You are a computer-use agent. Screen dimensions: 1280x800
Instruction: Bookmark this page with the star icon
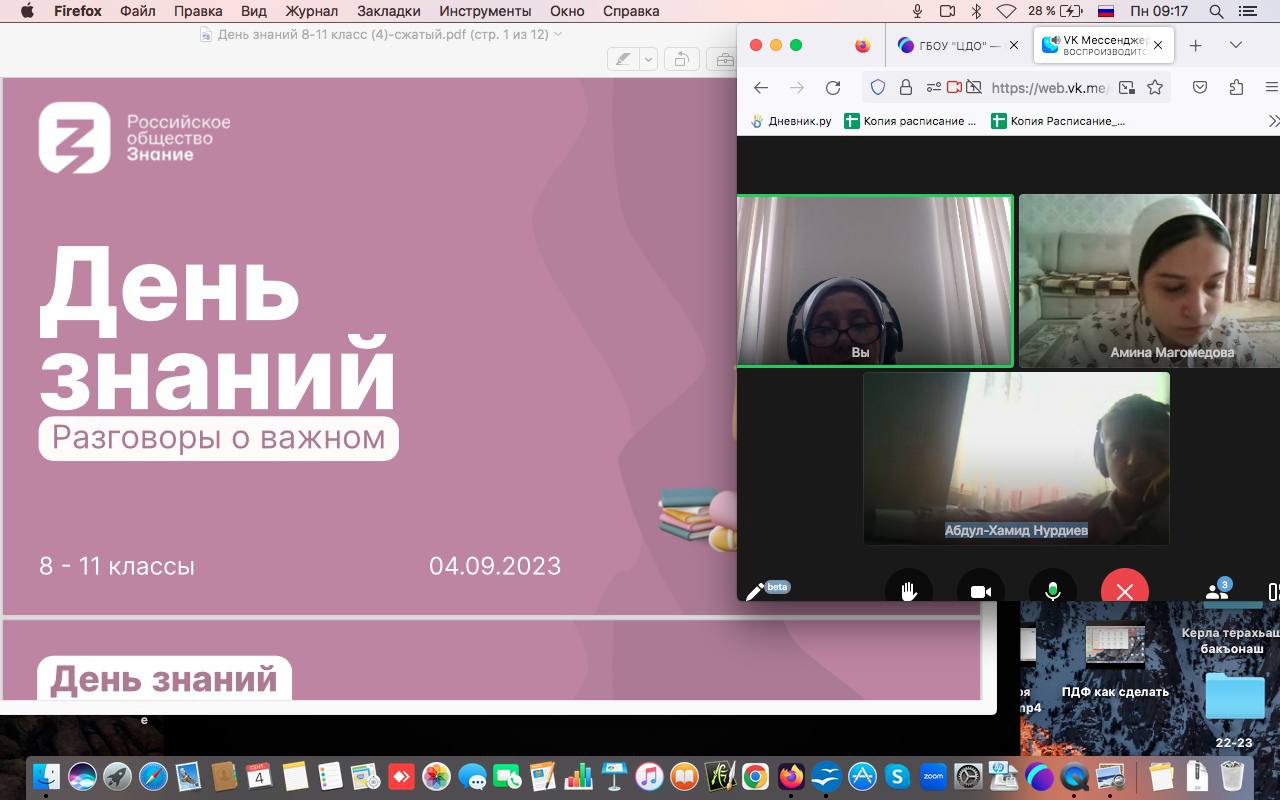tap(1155, 88)
